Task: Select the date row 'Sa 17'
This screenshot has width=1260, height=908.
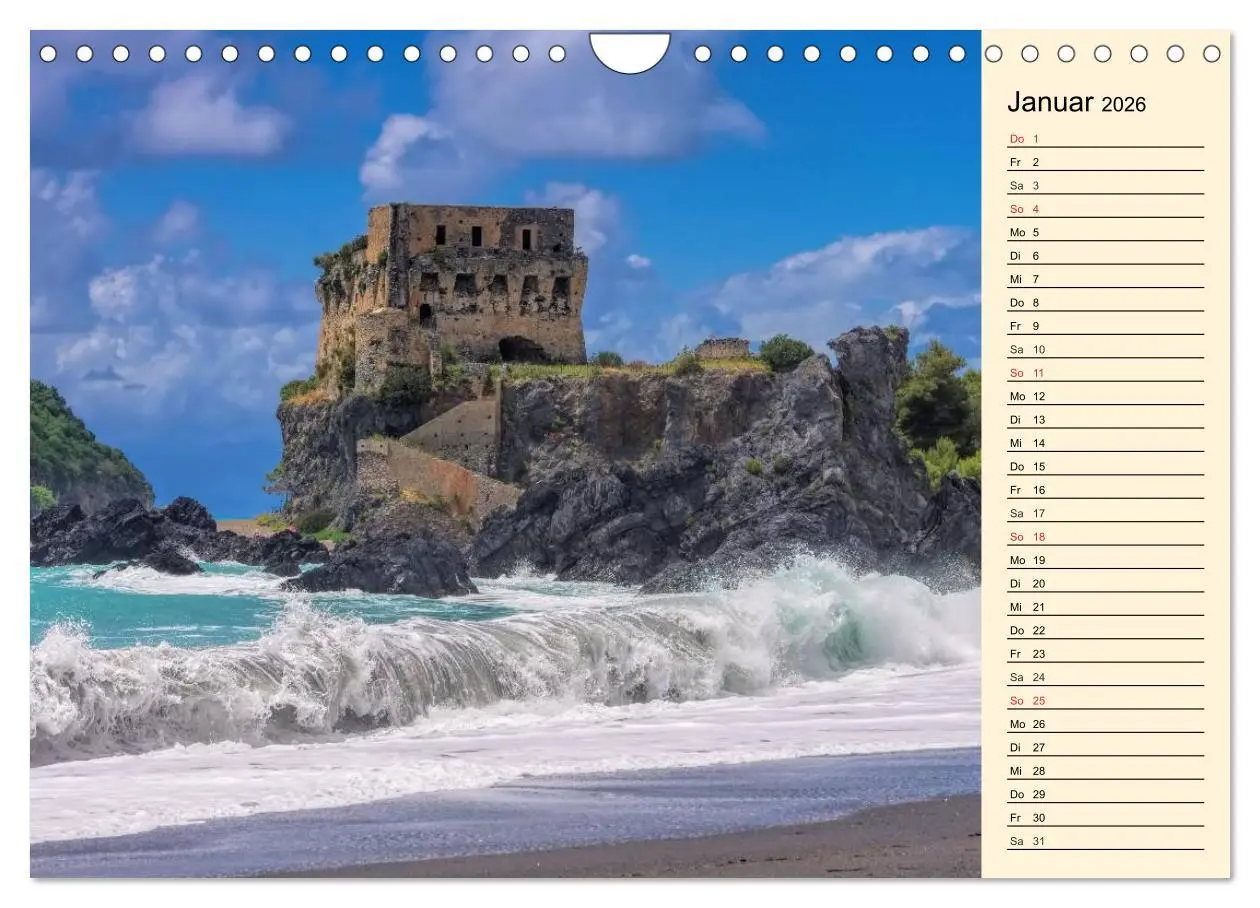Action: 1105,513
